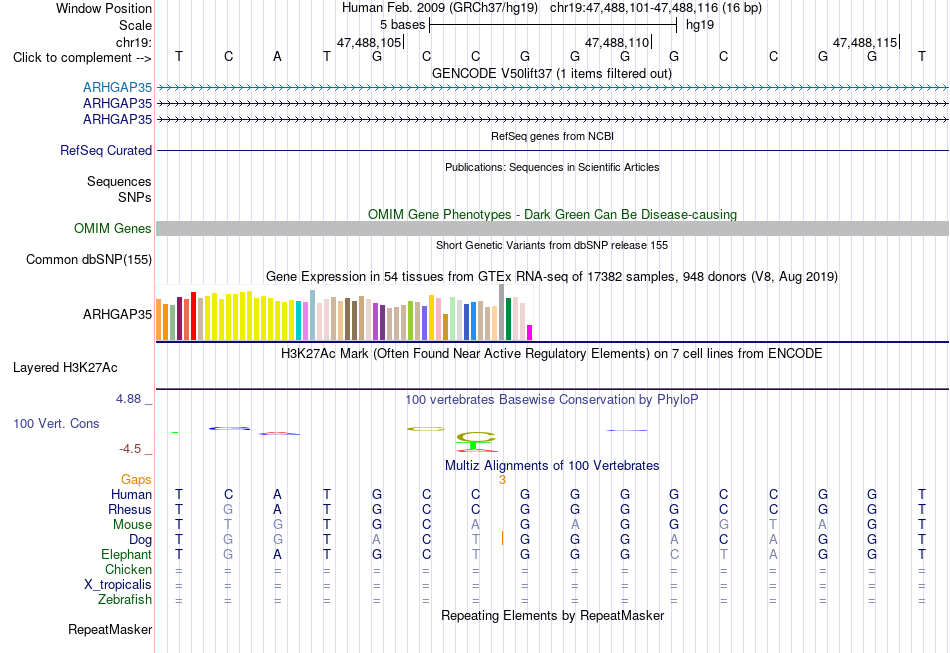950x653 pixels.
Task: Open the Layered H3K27Ac track label
Action: pyautogui.click(x=65, y=368)
